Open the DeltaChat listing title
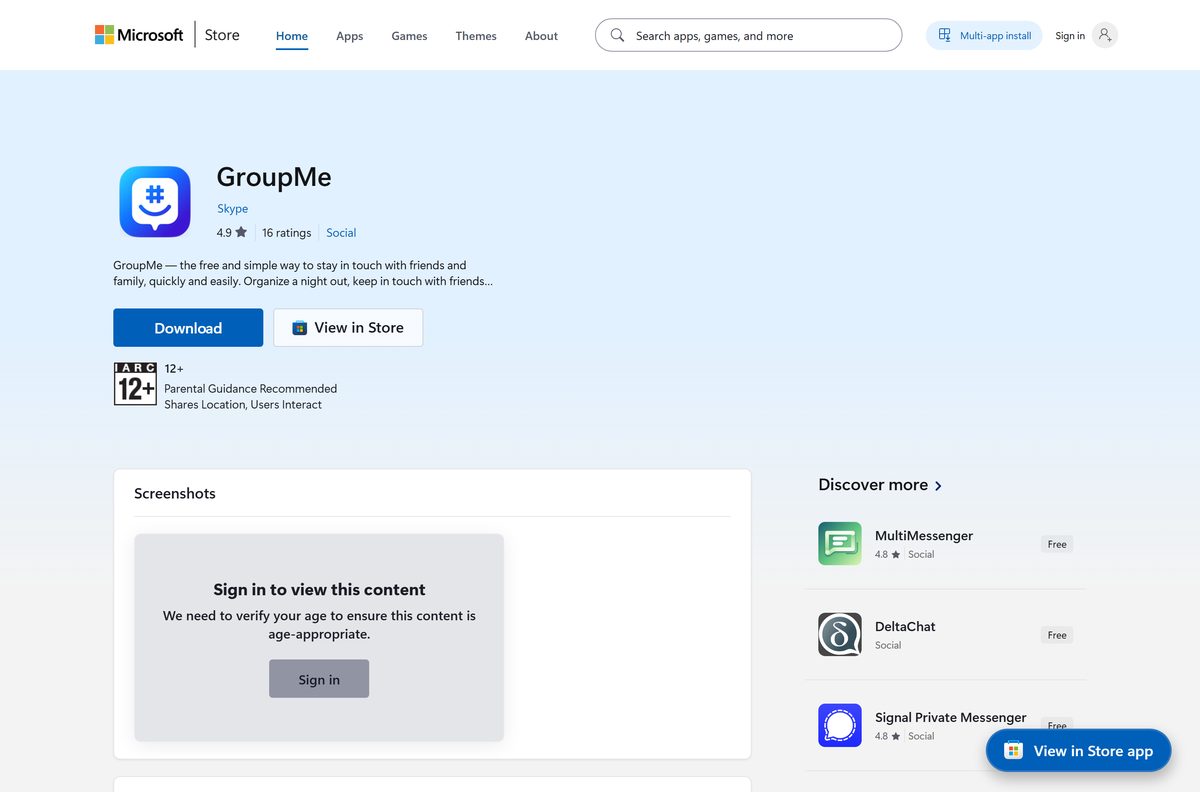 pos(905,627)
